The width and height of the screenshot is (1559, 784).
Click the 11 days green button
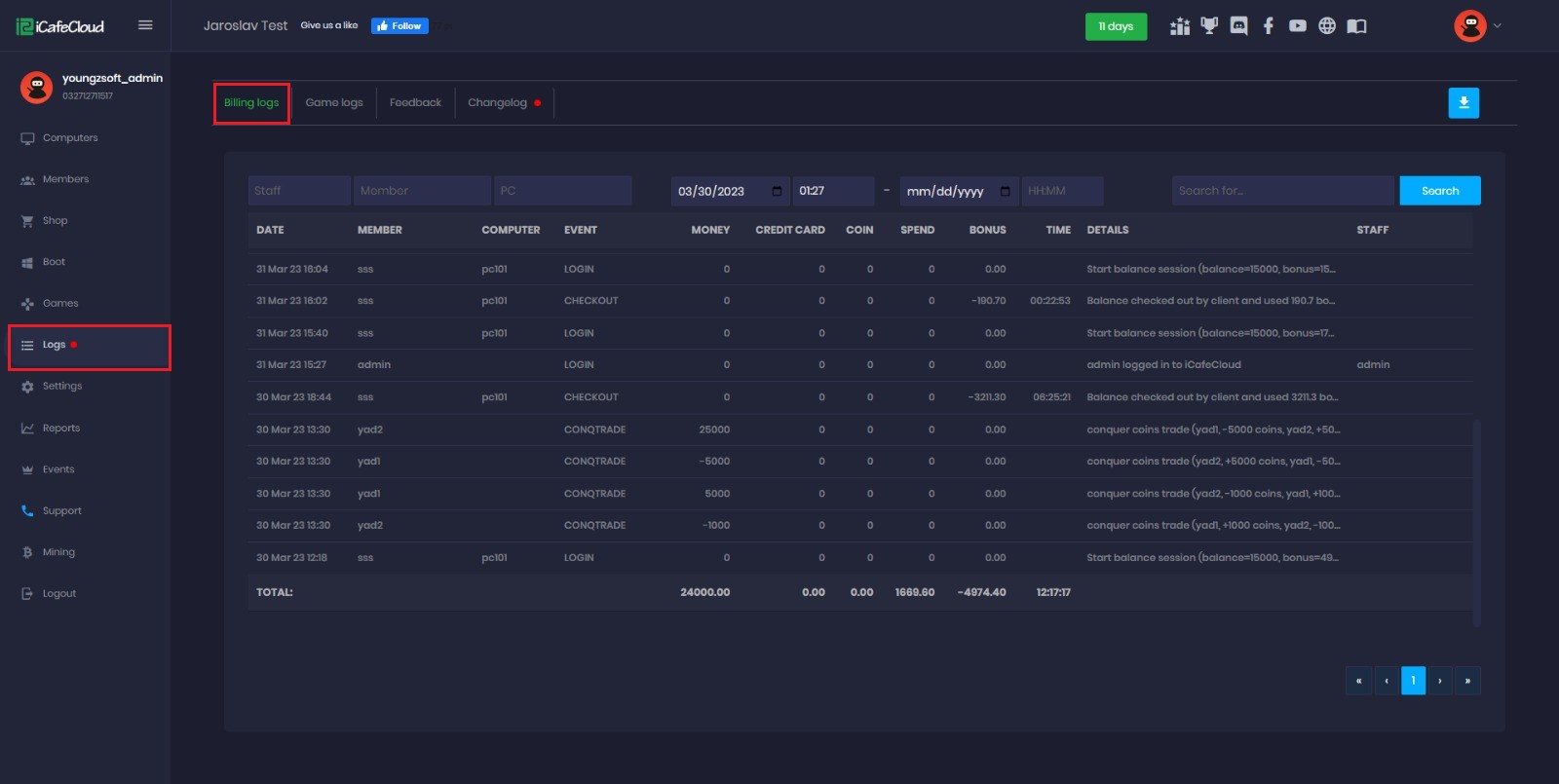pyautogui.click(x=1116, y=26)
